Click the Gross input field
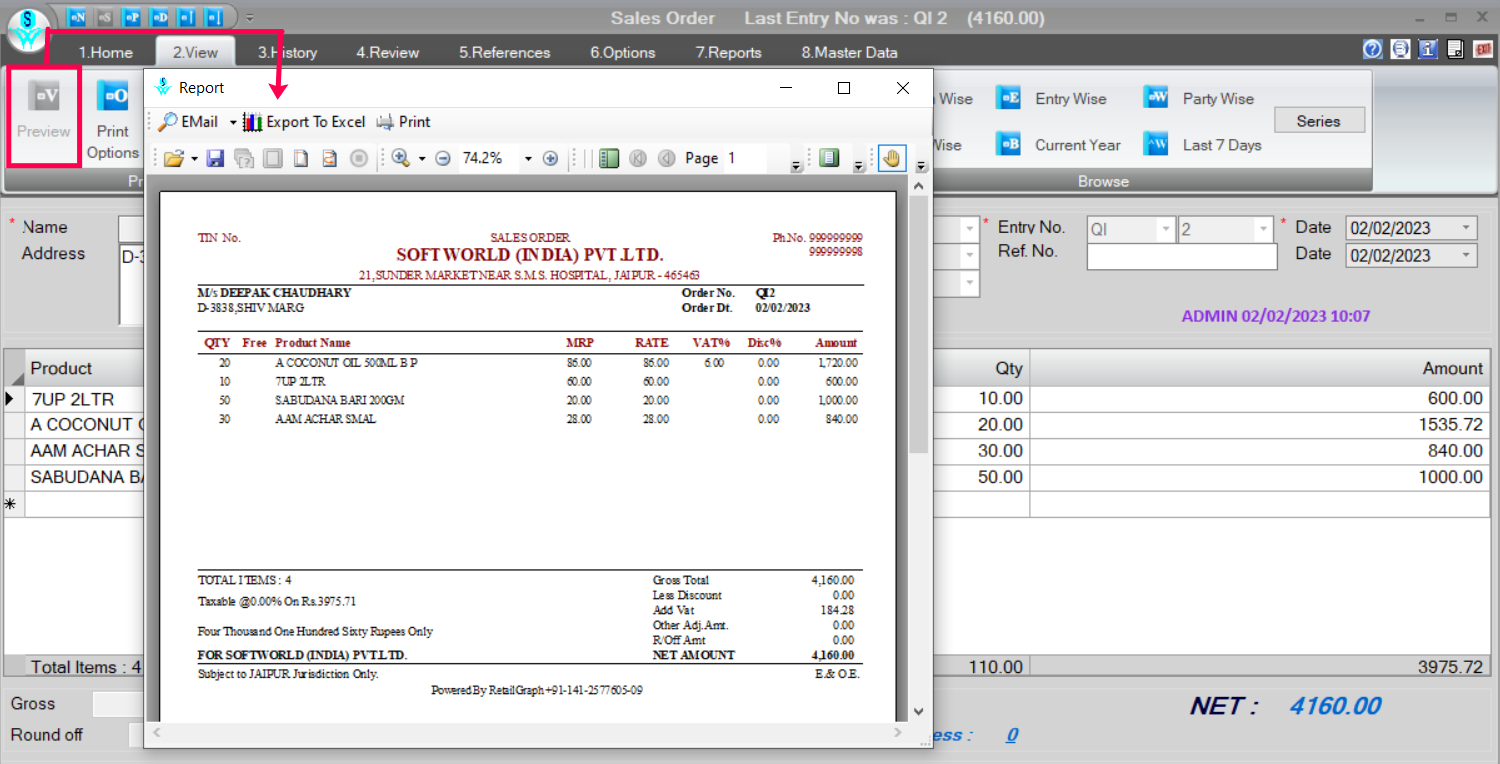The height and width of the screenshot is (764, 1500). tap(118, 704)
